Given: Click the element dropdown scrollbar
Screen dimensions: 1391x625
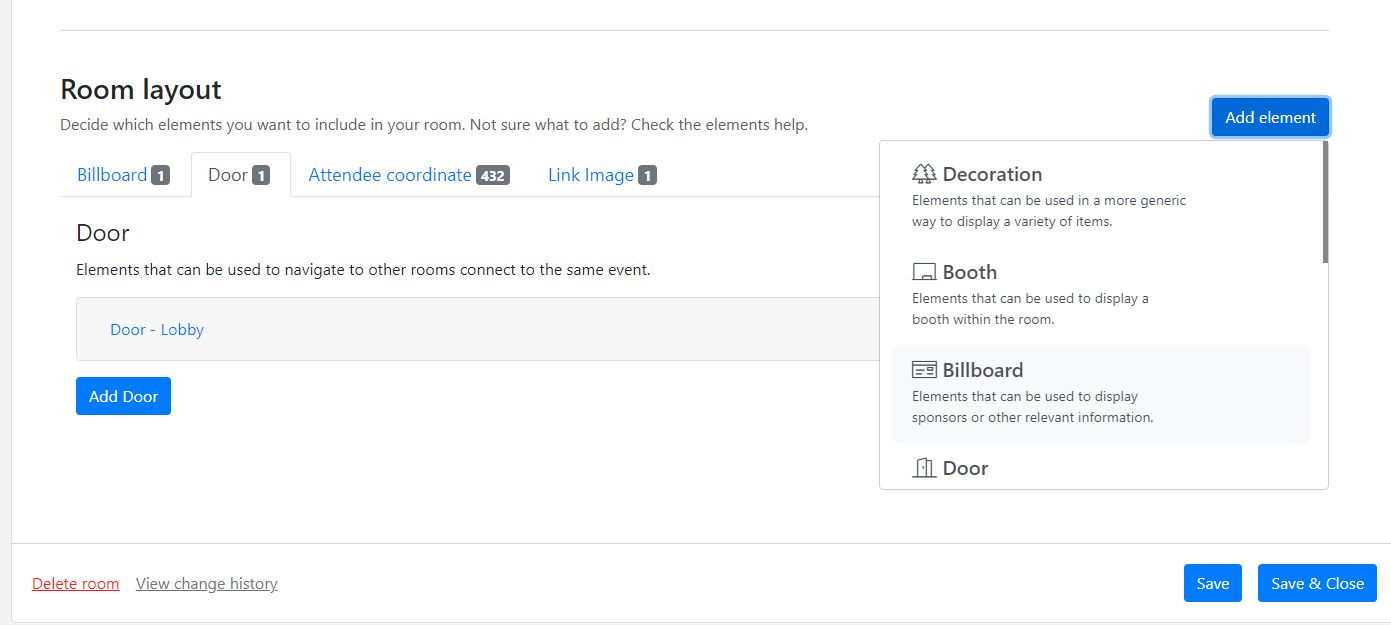Looking at the screenshot, I should tap(1325, 203).
